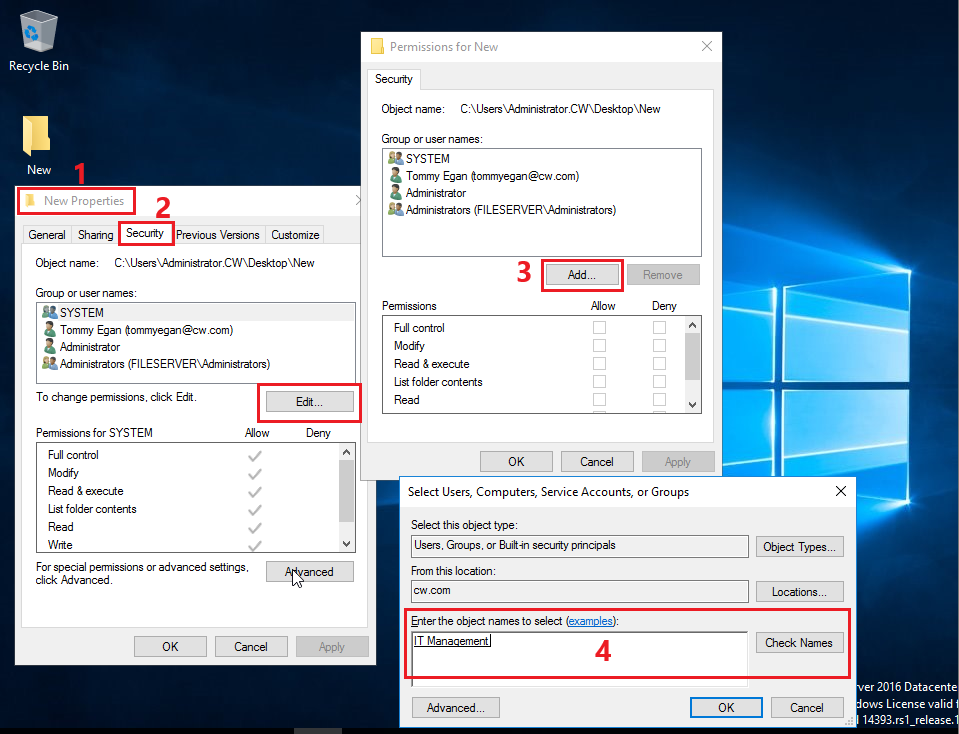Select Administrators group in New Properties list
Image resolution: width=959 pixels, height=734 pixels.
(164, 364)
